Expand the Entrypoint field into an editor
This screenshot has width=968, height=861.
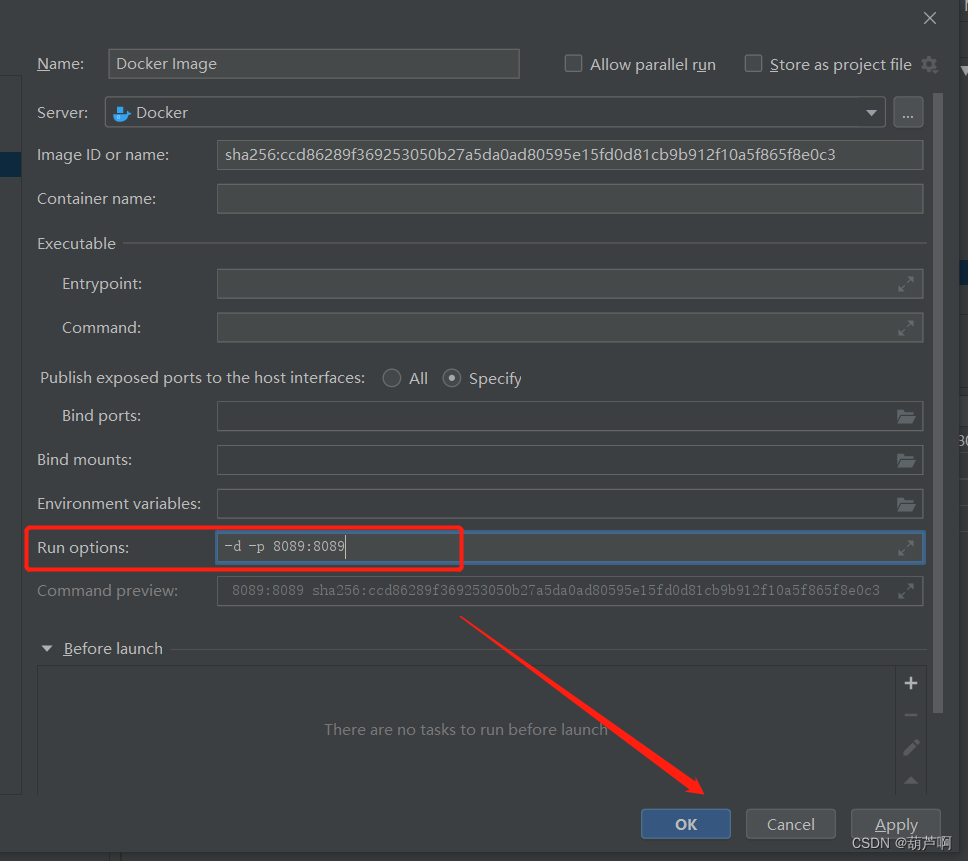pyautogui.click(x=906, y=284)
